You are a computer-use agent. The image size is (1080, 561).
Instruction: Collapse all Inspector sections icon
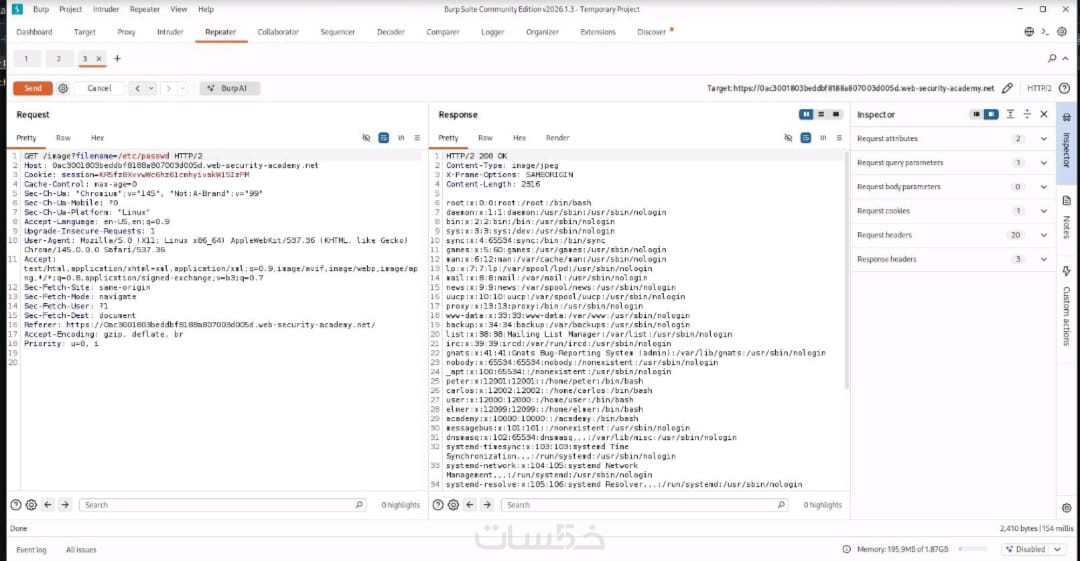point(1027,114)
